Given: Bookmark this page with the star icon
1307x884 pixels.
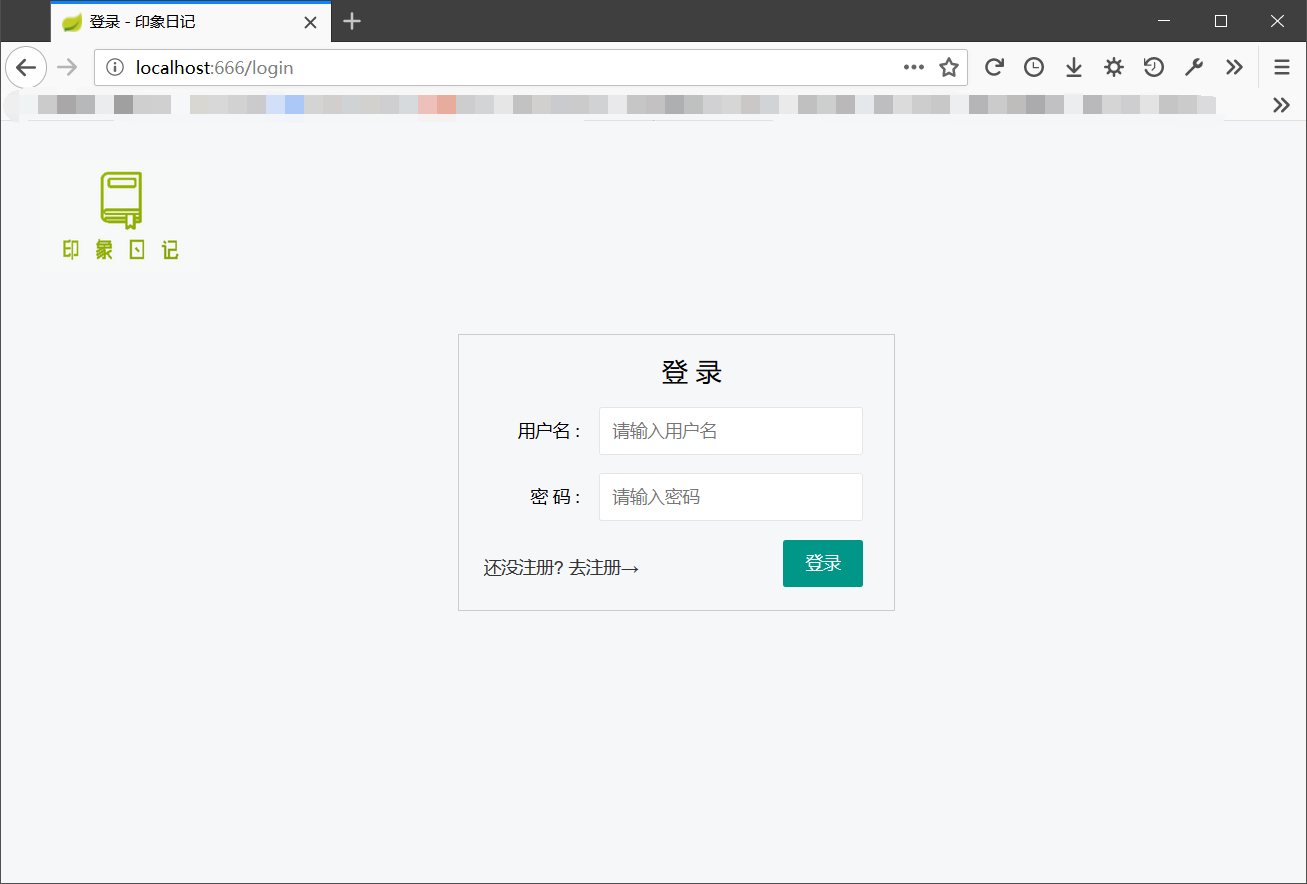Looking at the screenshot, I should click(948, 67).
